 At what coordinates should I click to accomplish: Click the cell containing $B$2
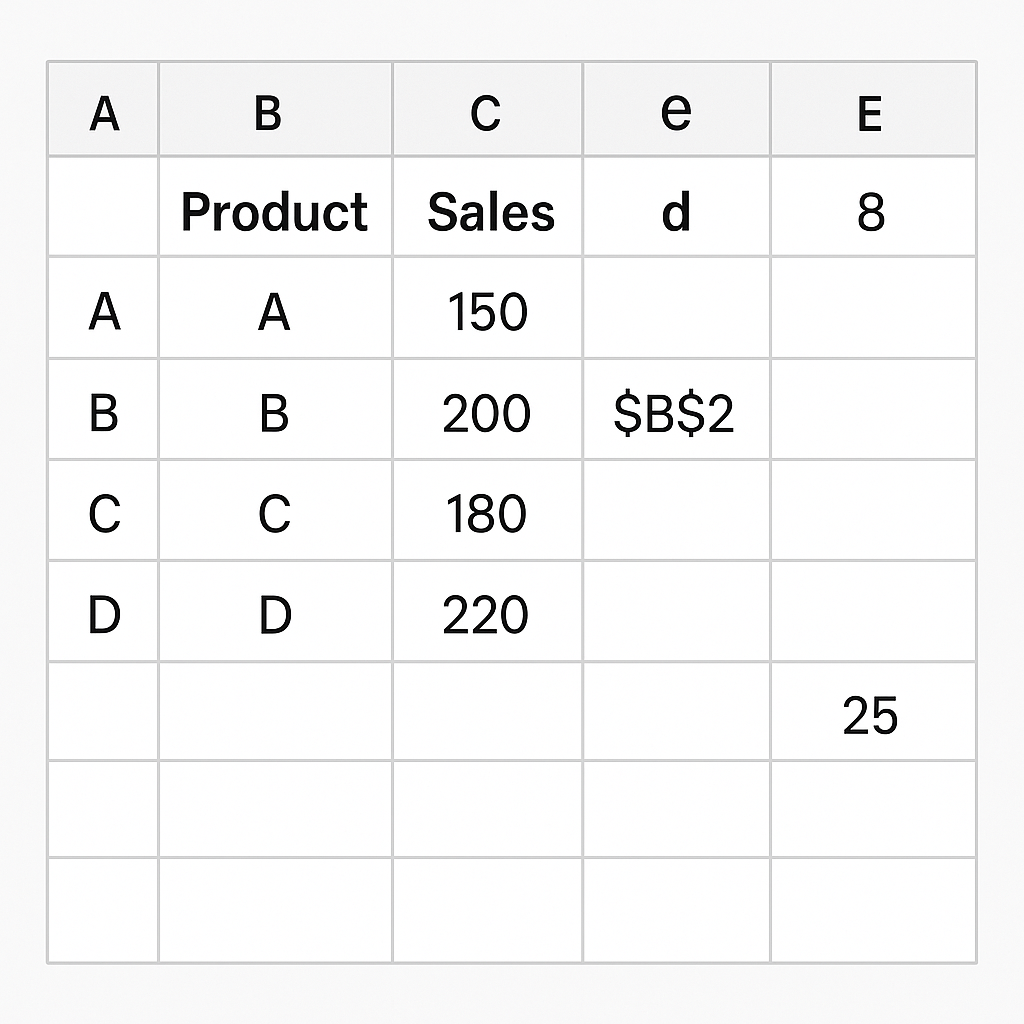coord(676,409)
